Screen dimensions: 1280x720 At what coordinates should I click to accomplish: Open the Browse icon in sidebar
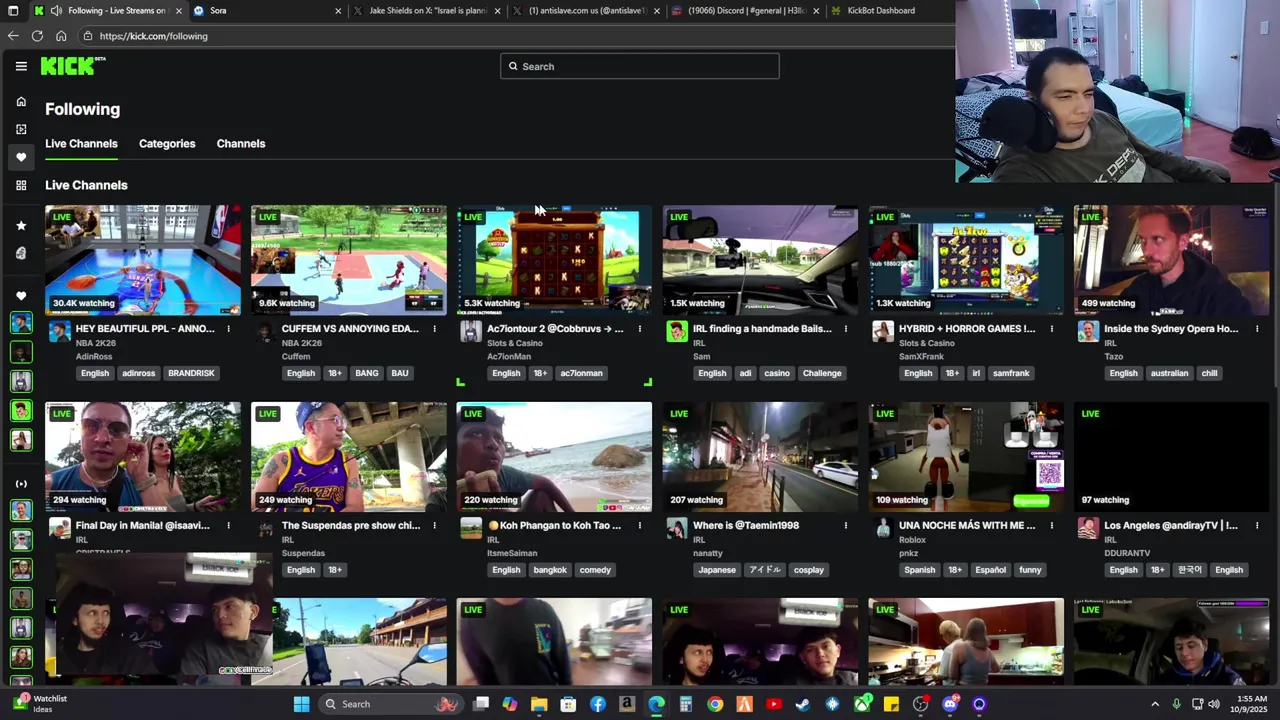21,129
